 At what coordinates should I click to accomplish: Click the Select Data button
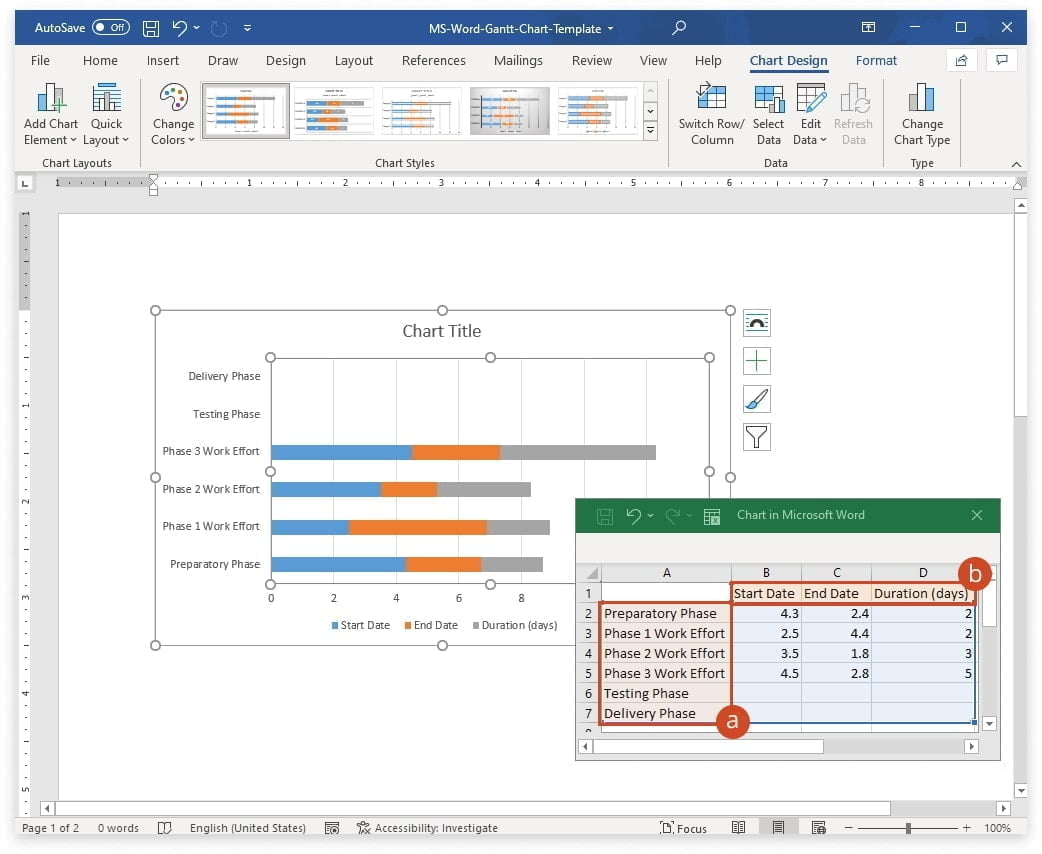coord(768,112)
